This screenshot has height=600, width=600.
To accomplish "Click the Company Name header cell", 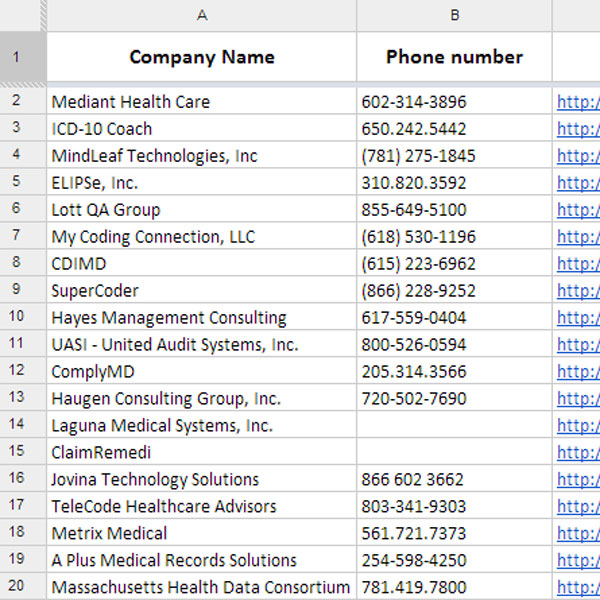I will pyautogui.click(x=201, y=57).
